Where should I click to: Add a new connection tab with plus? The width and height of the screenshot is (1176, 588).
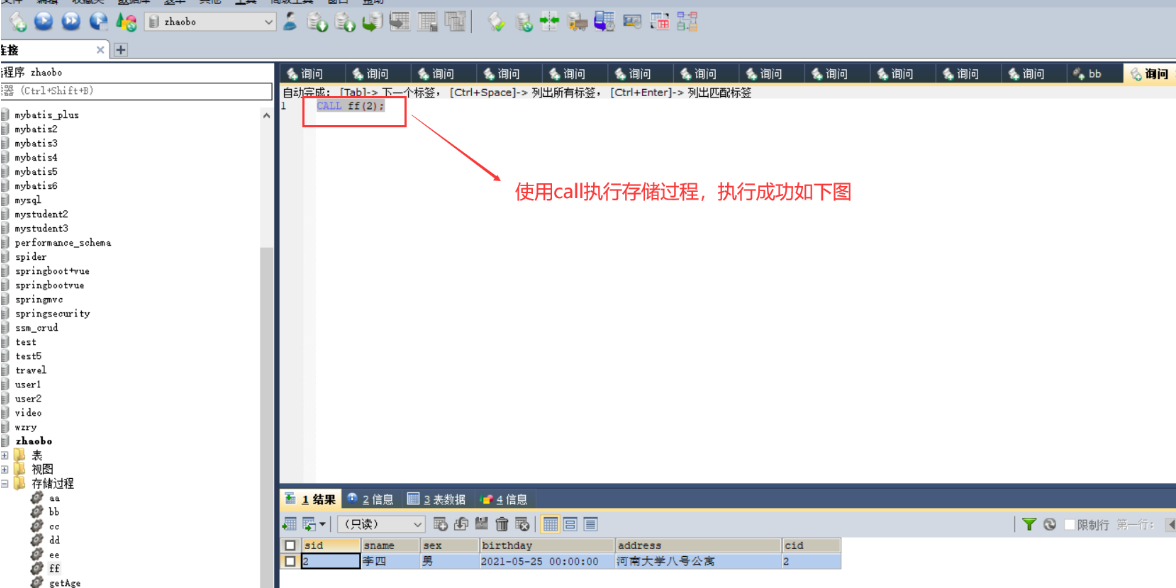[120, 50]
